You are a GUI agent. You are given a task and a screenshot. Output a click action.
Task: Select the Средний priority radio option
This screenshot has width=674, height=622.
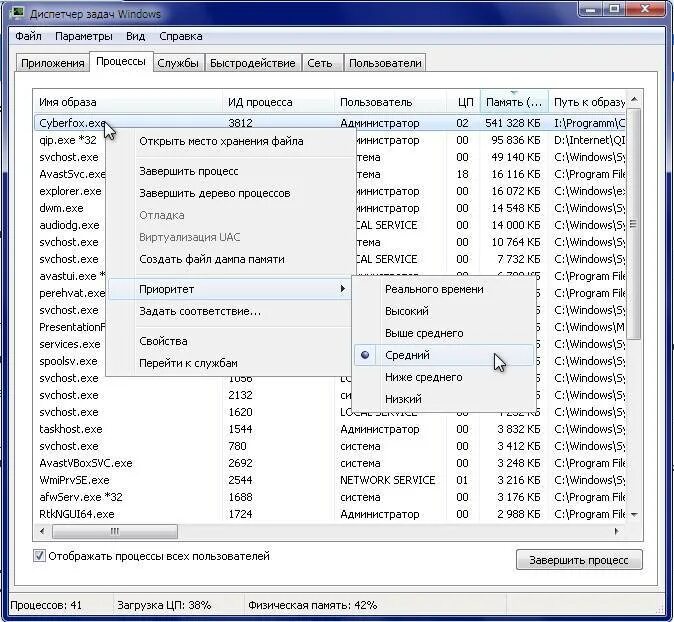pyautogui.click(x=444, y=355)
